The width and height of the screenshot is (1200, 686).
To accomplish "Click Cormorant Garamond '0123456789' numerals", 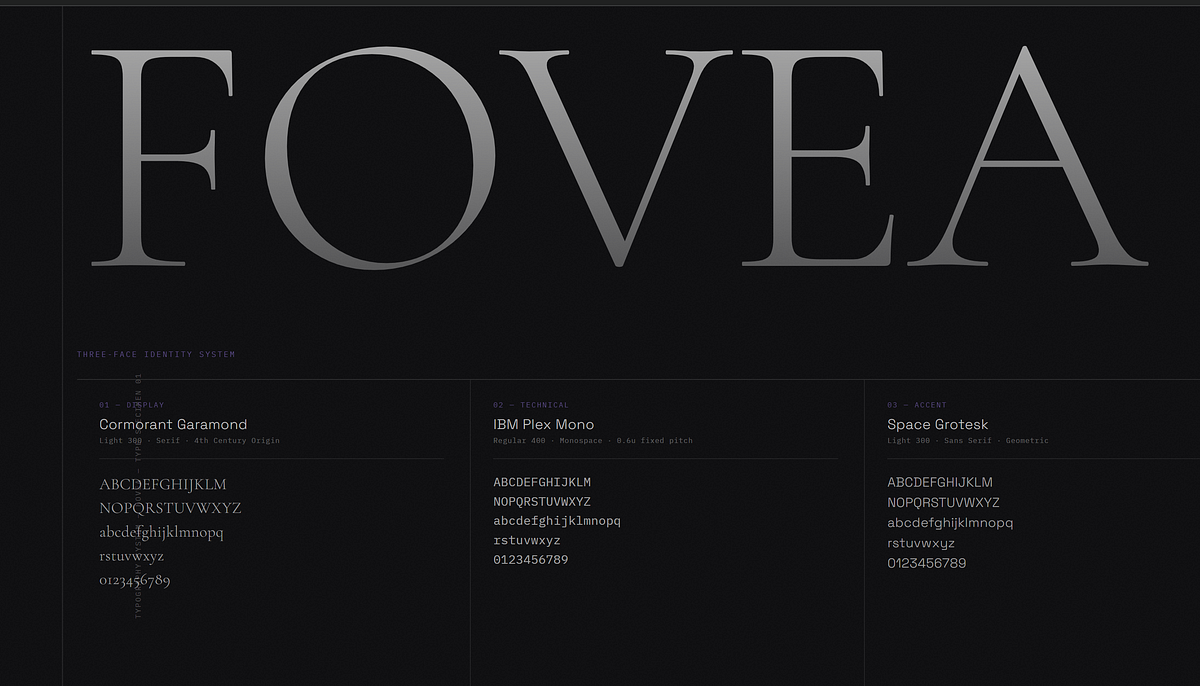I will pos(135,580).
